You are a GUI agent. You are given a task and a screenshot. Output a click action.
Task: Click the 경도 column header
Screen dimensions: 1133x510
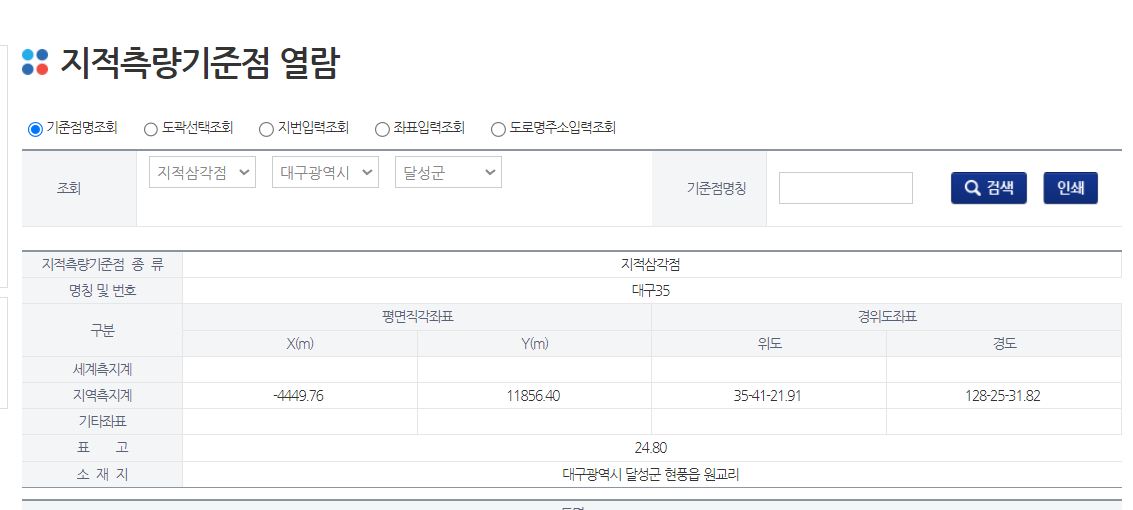pos(1004,344)
